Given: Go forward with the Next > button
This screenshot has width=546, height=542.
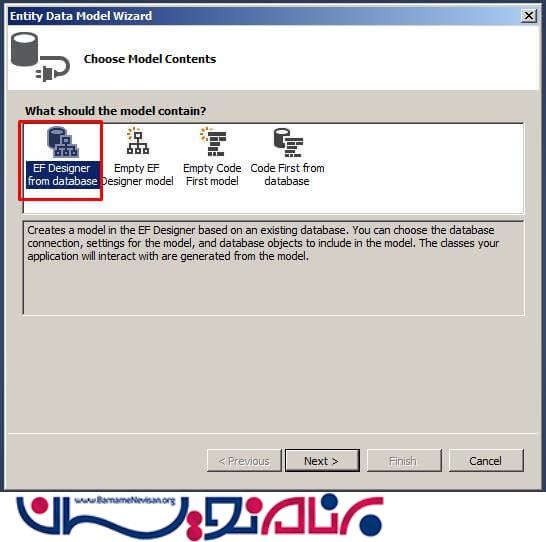Looking at the screenshot, I should click(322, 461).
